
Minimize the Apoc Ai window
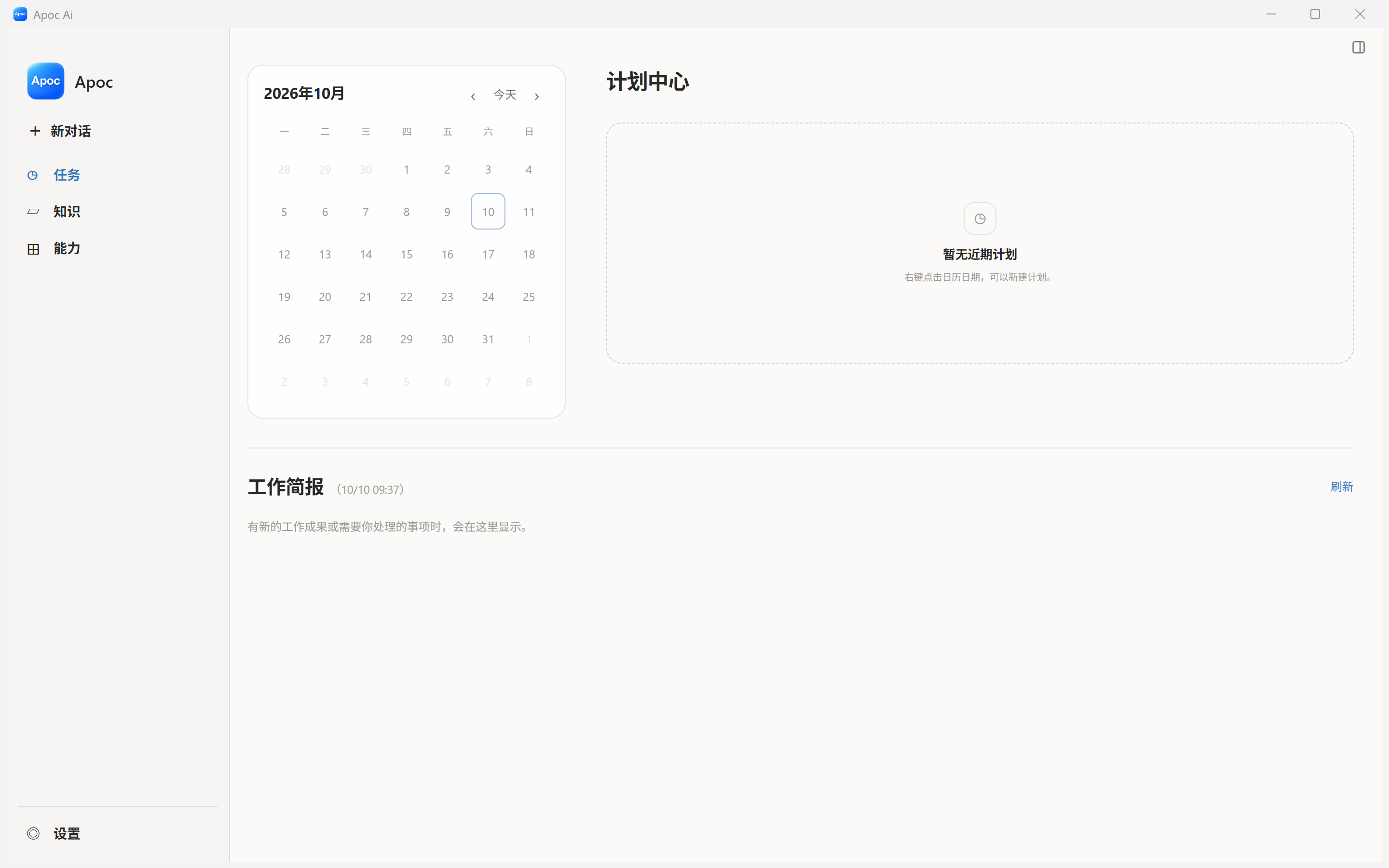click(1271, 14)
